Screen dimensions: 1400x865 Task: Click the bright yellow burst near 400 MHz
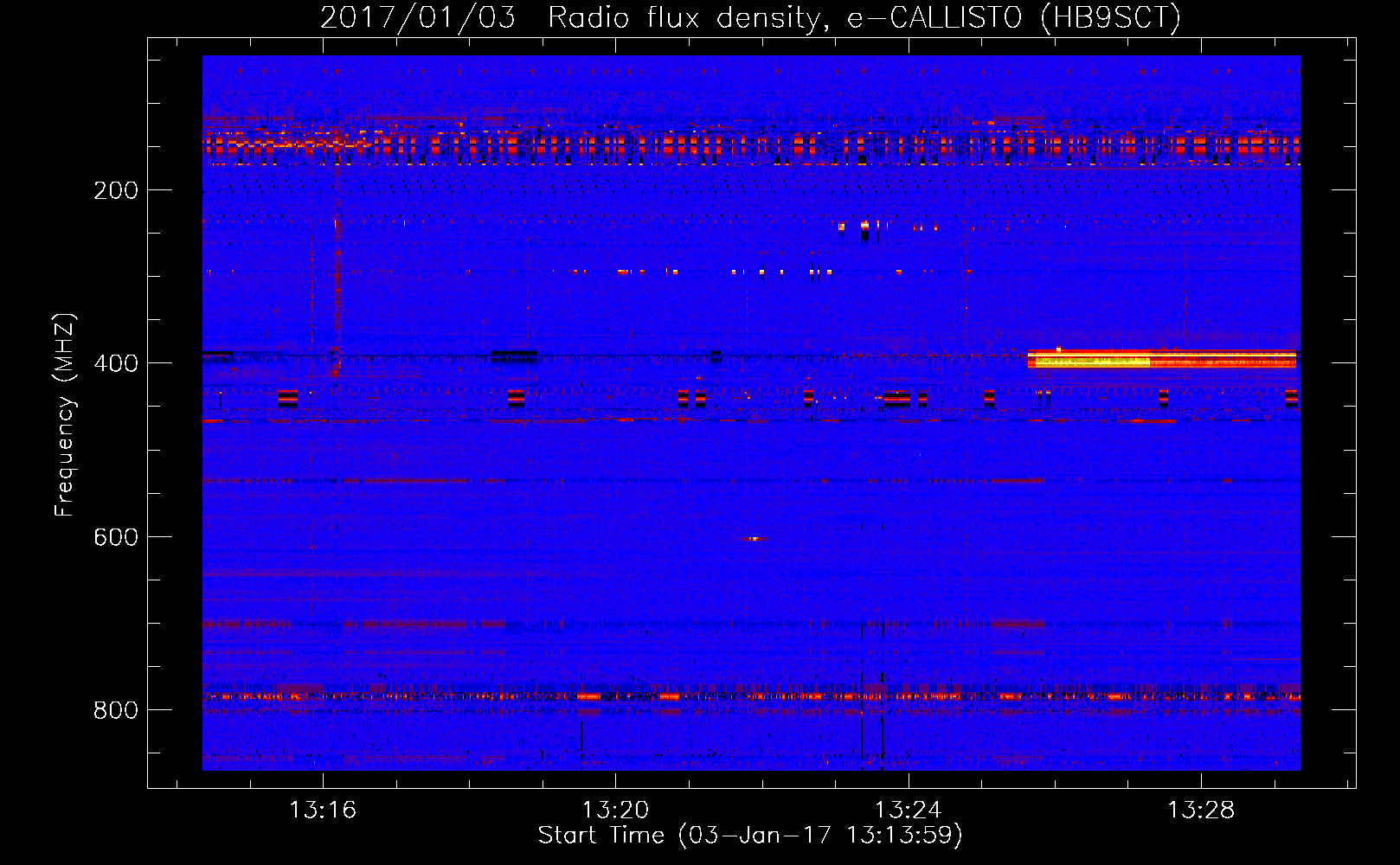tap(1162, 359)
